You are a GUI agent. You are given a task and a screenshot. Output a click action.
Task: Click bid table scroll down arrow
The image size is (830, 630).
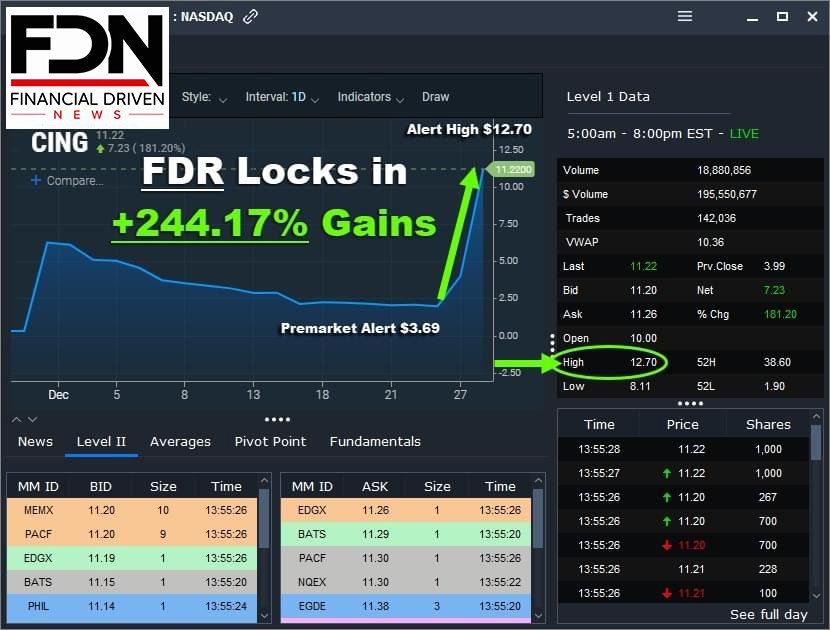[264, 616]
